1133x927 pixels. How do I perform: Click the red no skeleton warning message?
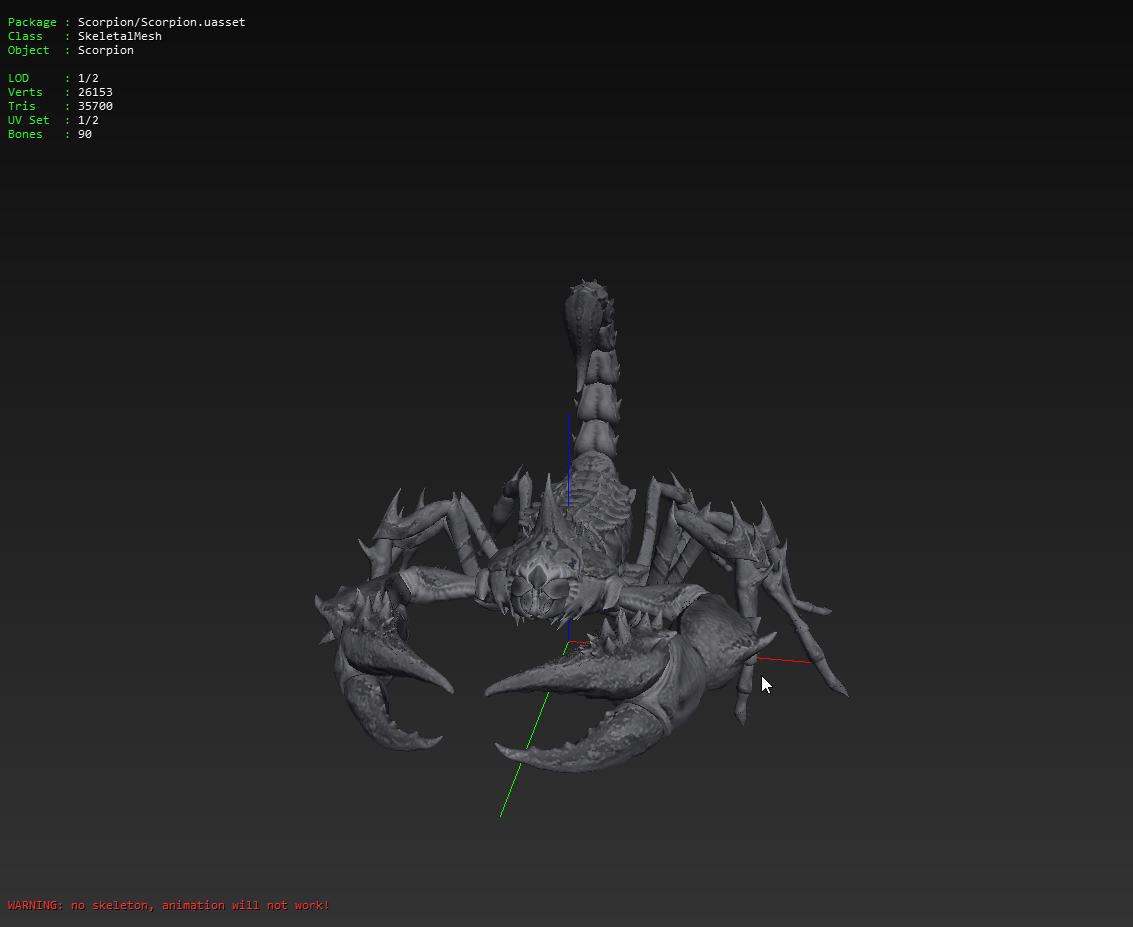pos(168,905)
